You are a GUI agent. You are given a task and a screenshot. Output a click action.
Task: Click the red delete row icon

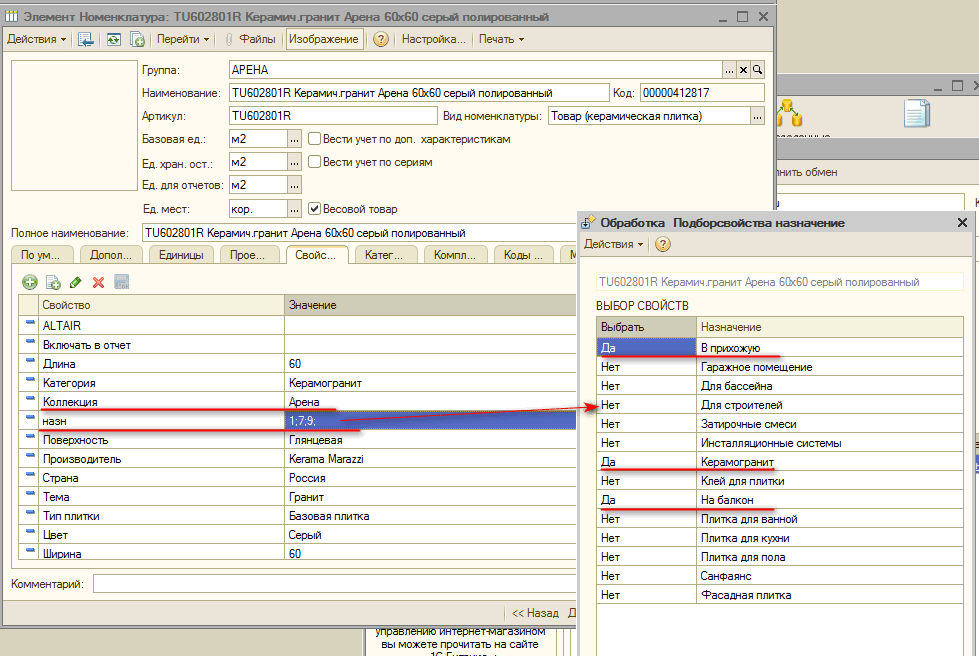point(98,283)
